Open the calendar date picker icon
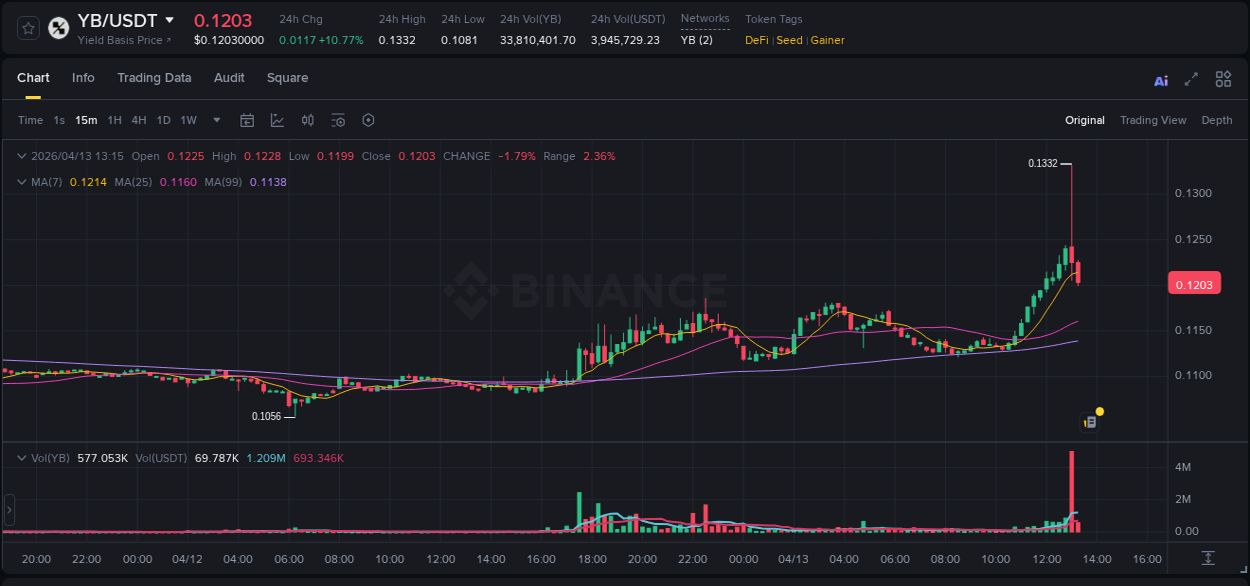Viewport: 1250px width, 586px height. click(247, 120)
